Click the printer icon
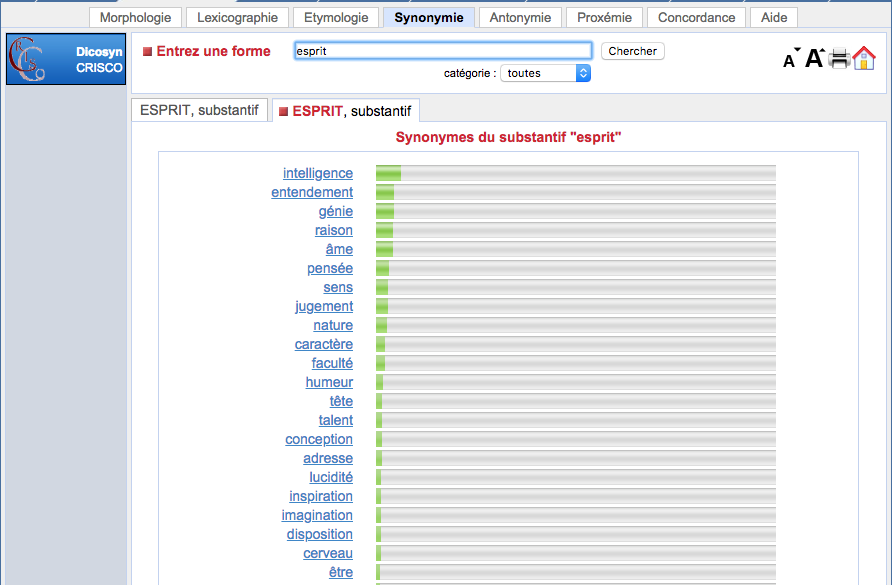The height and width of the screenshot is (585, 893). pyautogui.click(x=839, y=58)
